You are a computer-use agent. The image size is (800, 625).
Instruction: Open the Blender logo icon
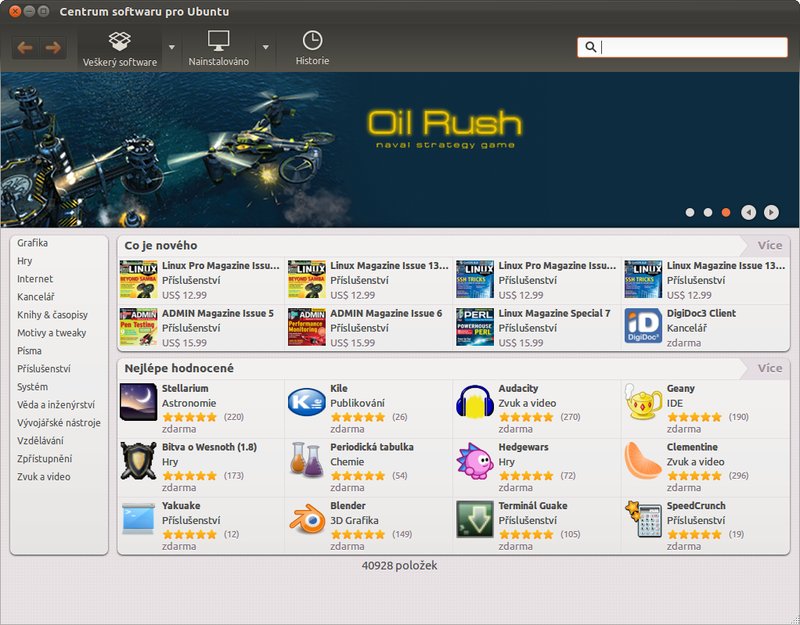[307, 519]
